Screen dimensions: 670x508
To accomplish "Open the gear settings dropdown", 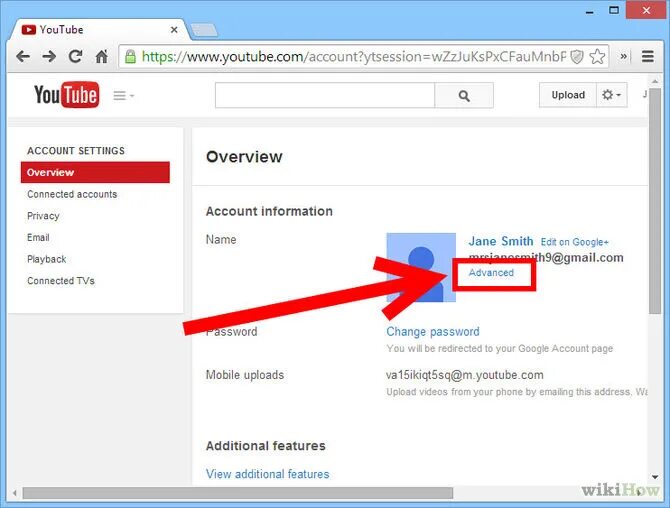I will coord(612,95).
